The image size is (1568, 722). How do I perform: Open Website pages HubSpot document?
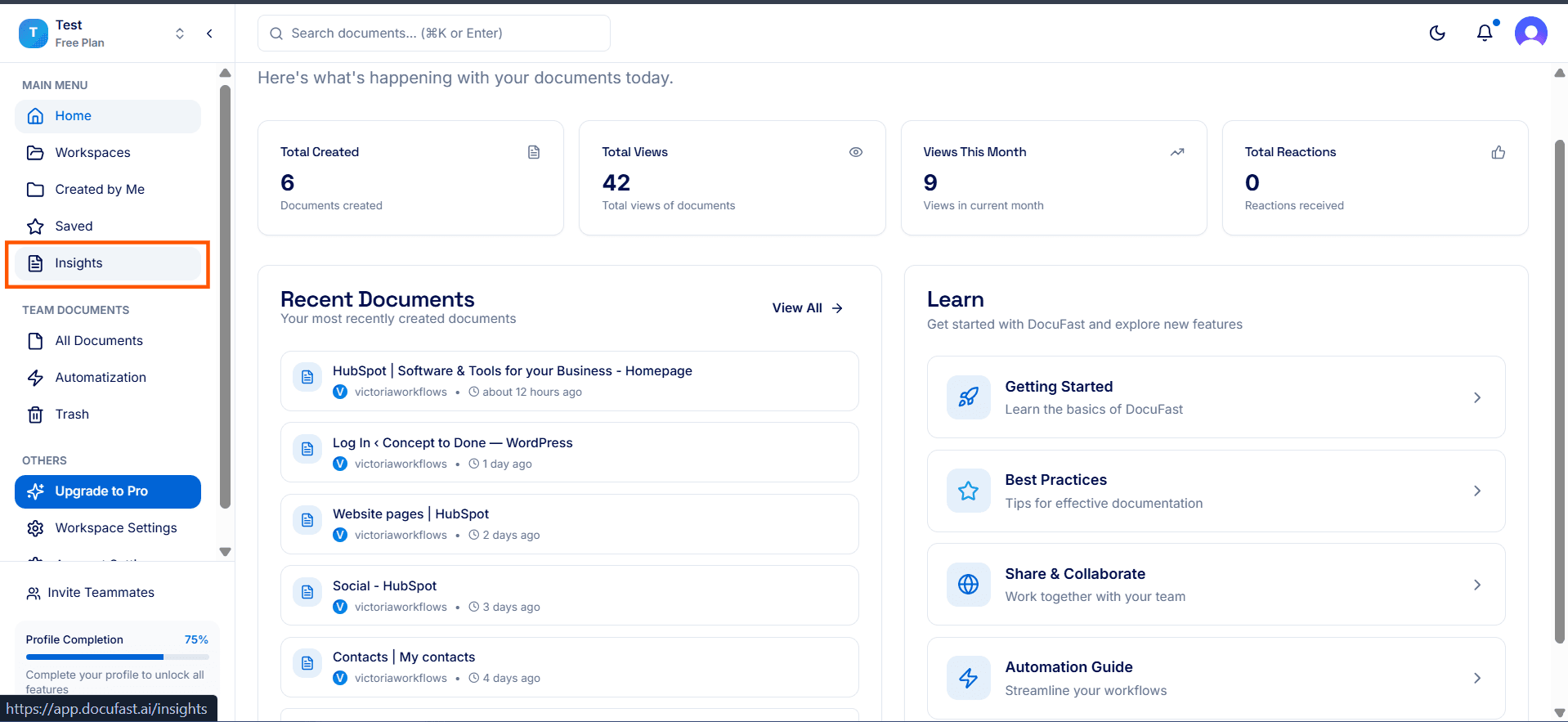570,524
